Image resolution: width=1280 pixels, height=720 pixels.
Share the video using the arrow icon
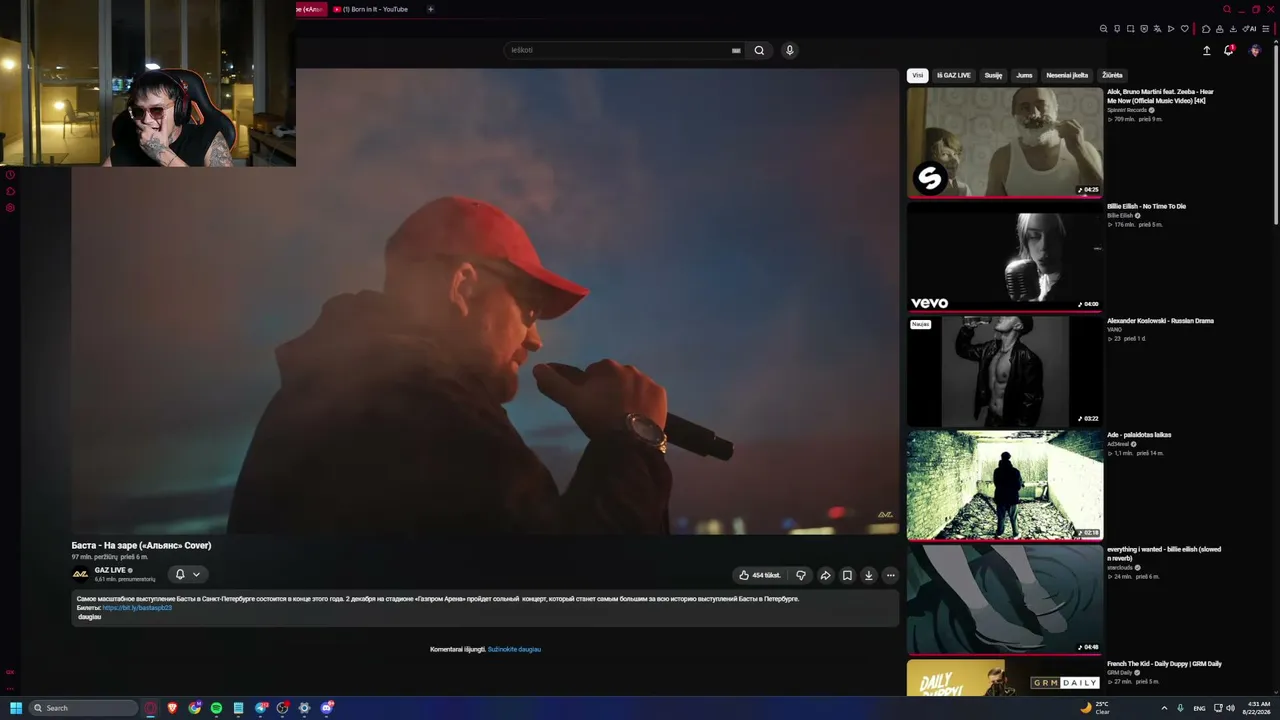(x=825, y=575)
